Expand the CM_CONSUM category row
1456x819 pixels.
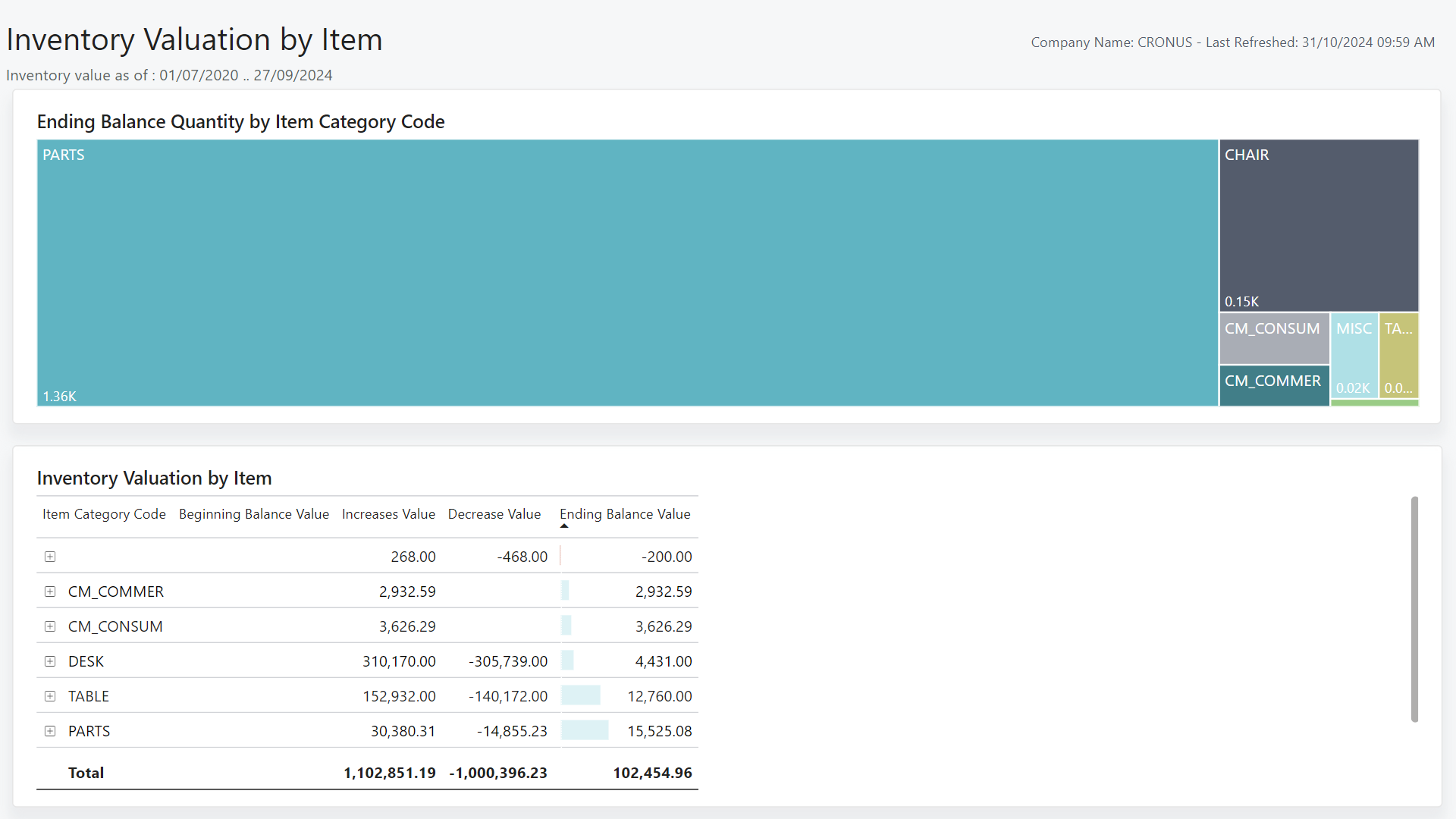50,626
